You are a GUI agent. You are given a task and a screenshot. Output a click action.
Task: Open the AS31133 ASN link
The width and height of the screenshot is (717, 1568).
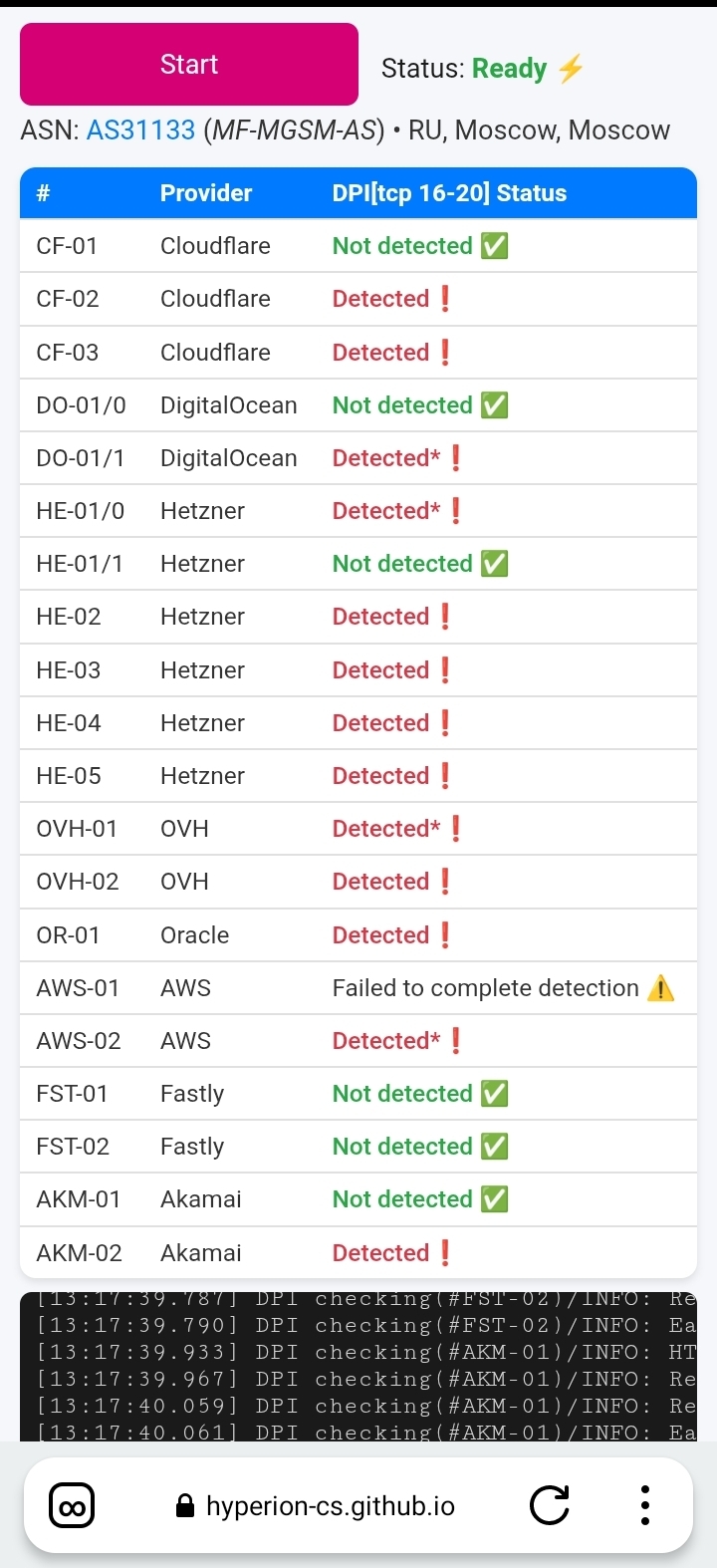click(140, 131)
